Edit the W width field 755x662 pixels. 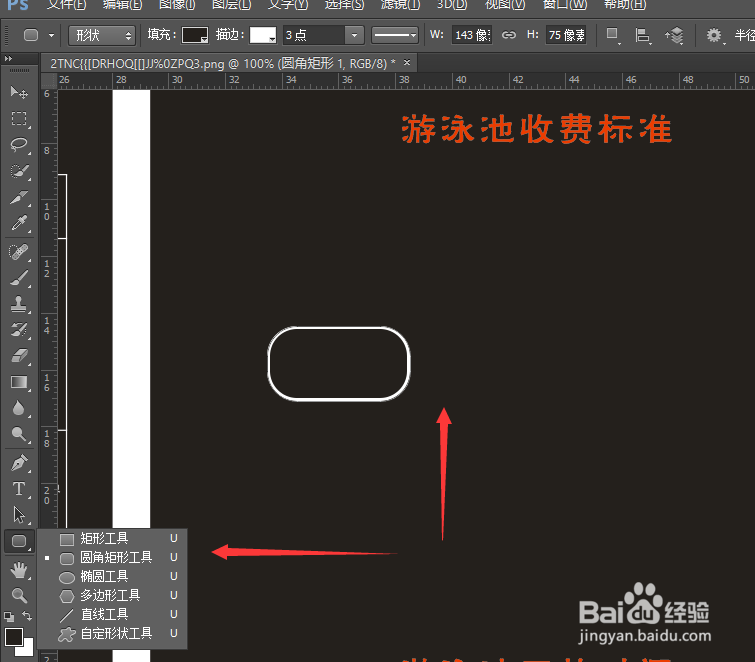pyautogui.click(x=472, y=35)
